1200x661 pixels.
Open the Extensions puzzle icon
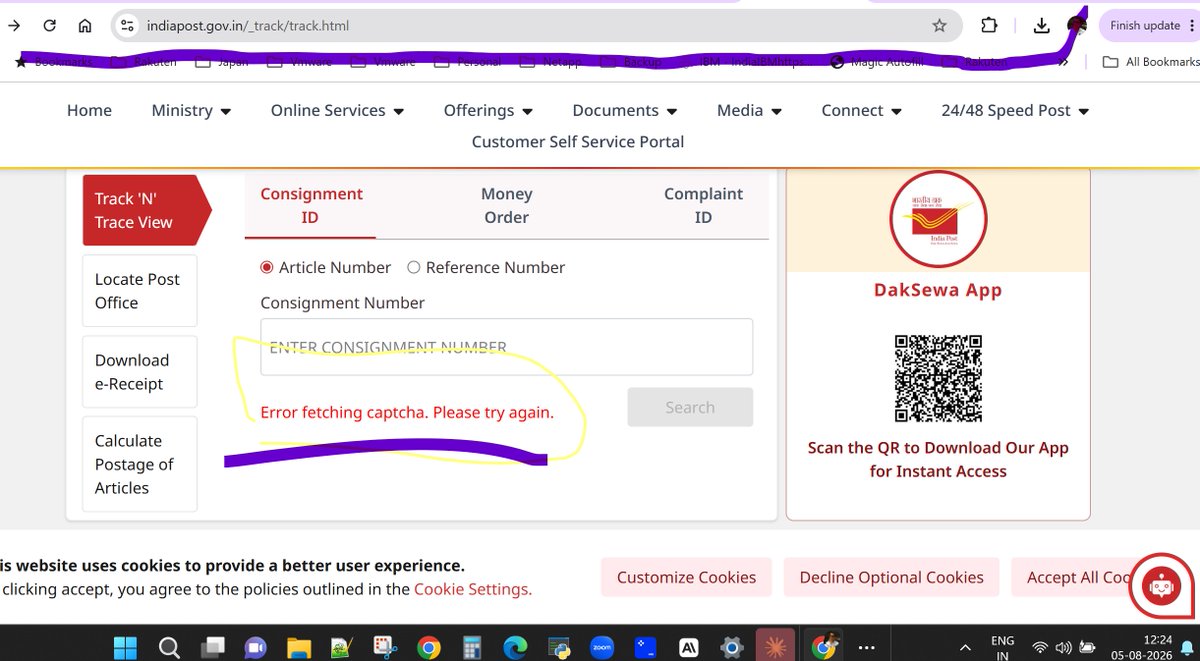pos(989,26)
